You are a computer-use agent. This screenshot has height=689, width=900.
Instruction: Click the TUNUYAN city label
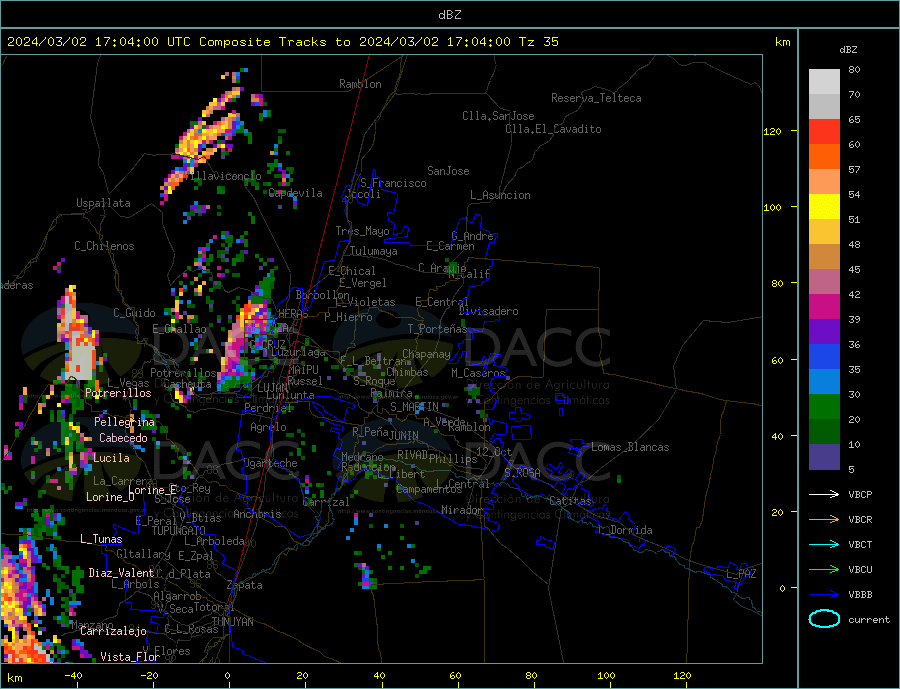pyautogui.click(x=232, y=622)
